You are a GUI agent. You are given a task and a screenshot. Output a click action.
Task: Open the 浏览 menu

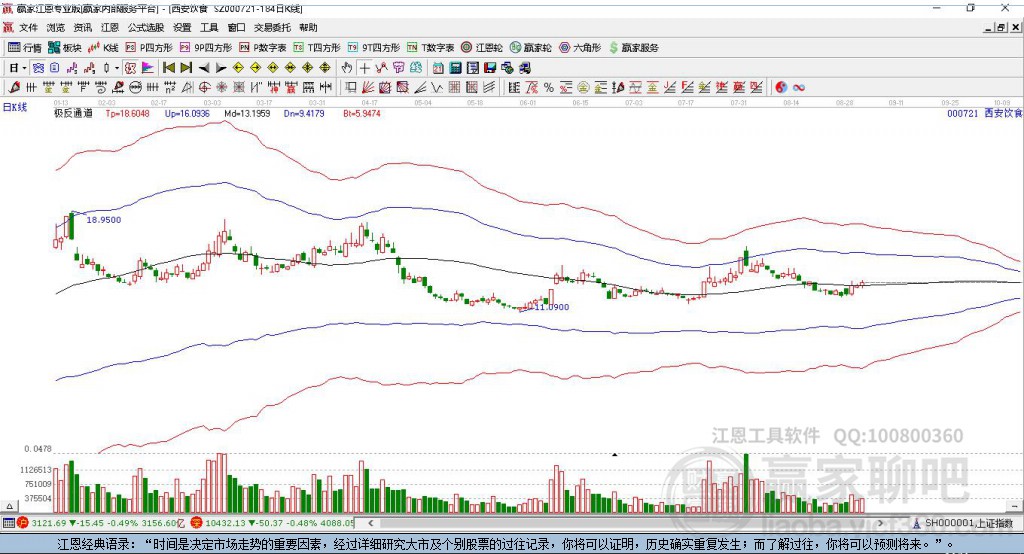click(x=56, y=27)
